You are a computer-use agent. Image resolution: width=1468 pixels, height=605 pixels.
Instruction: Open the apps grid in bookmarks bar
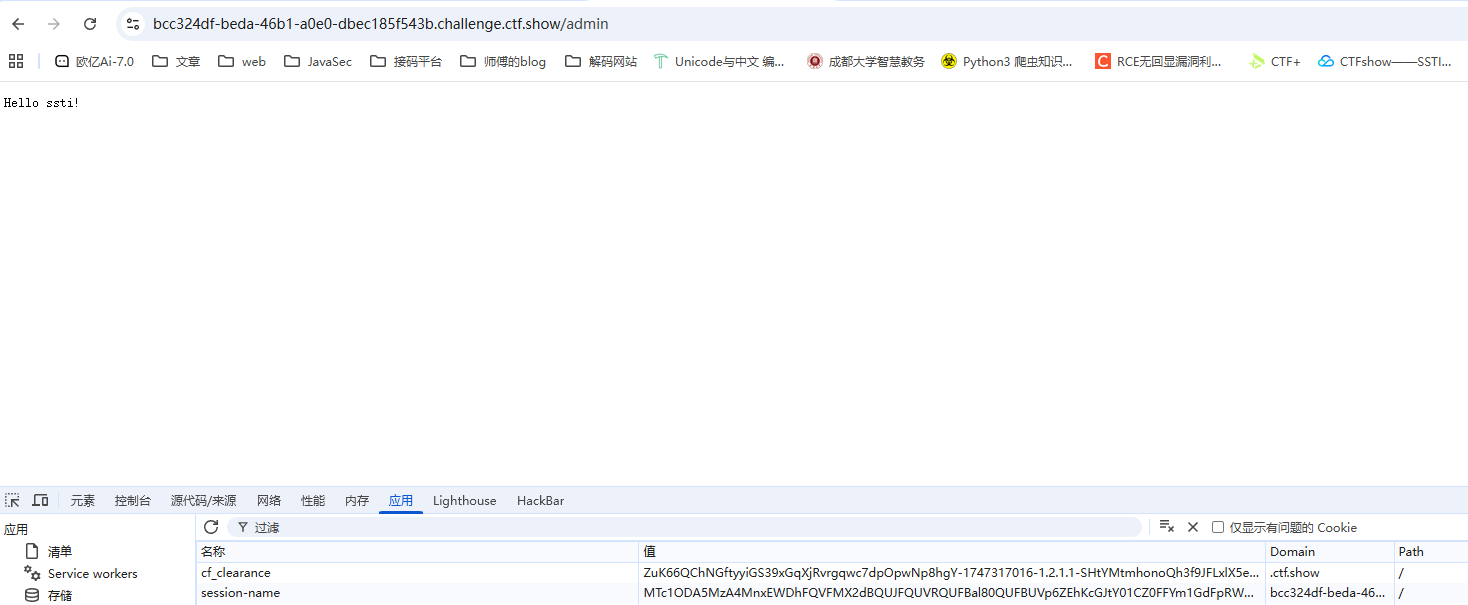(x=16, y=61)
